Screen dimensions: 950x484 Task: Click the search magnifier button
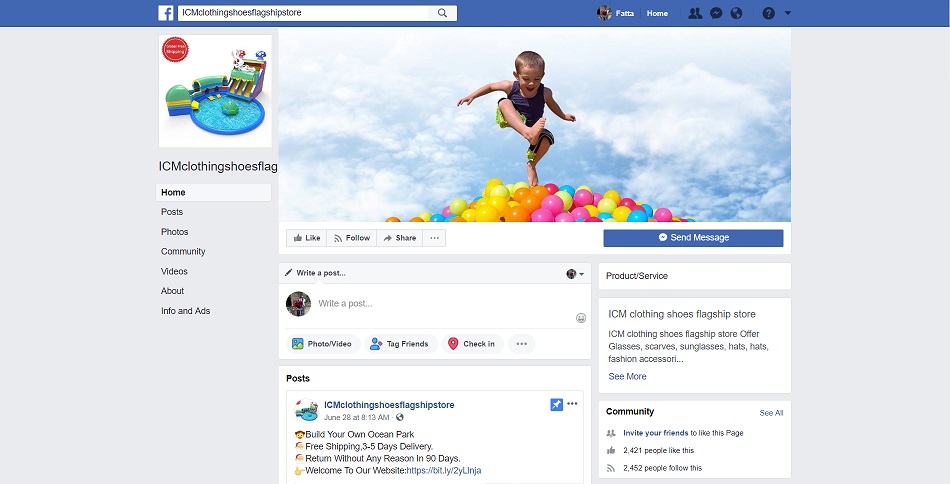[442, 13]
